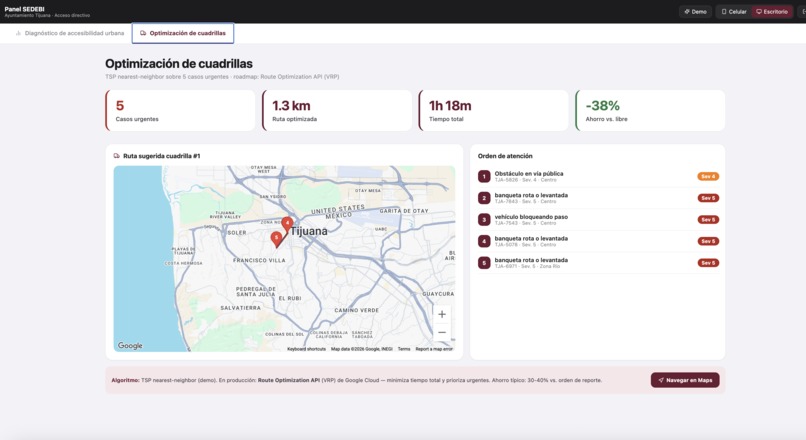806x440 pixels.
Task: Select the Optimización de cuadrillas tab
Action: point(182,33)
